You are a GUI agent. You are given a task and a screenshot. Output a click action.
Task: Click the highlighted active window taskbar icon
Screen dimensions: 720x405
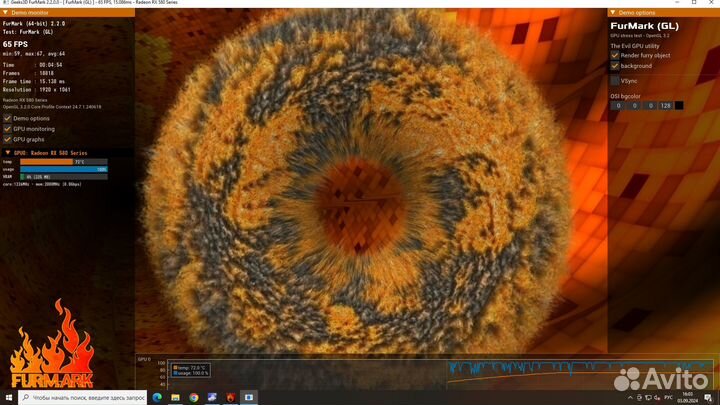249,398
